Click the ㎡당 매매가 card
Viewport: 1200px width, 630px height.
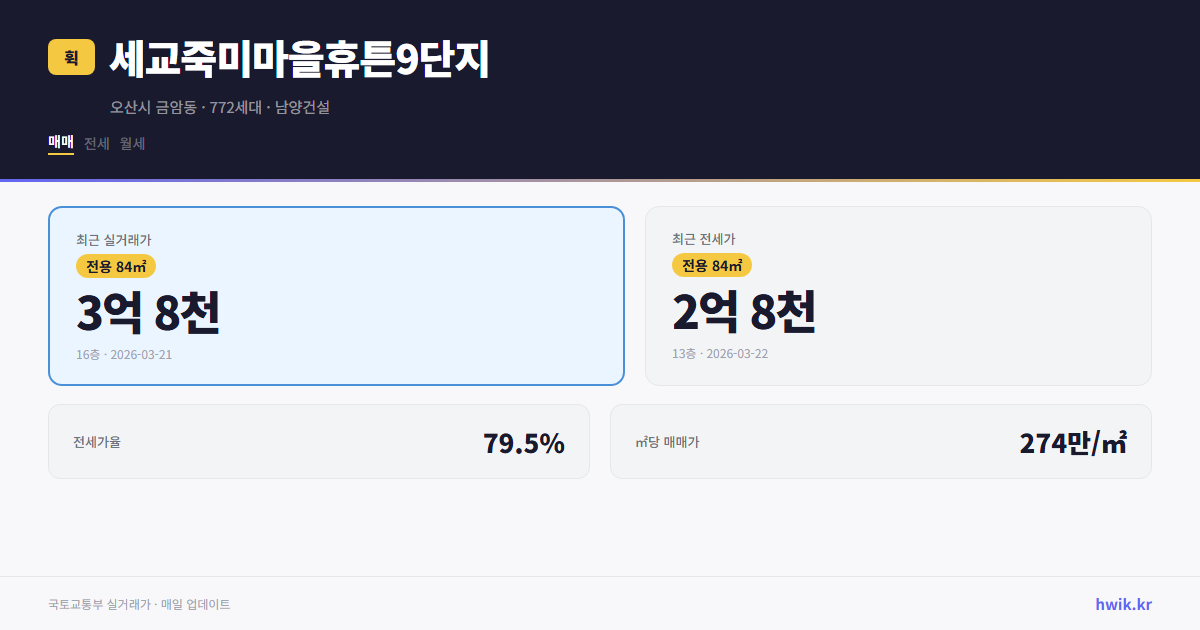(x=880, y=441)
